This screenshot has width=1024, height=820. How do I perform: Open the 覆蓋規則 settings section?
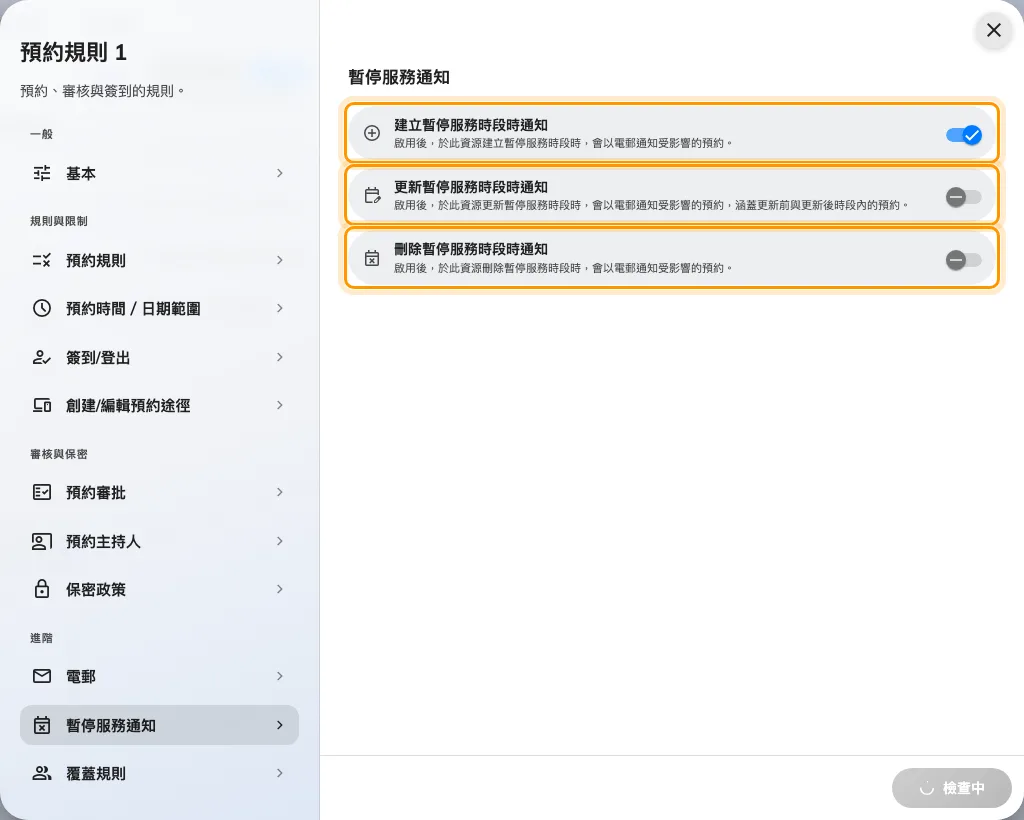point(159,774)
